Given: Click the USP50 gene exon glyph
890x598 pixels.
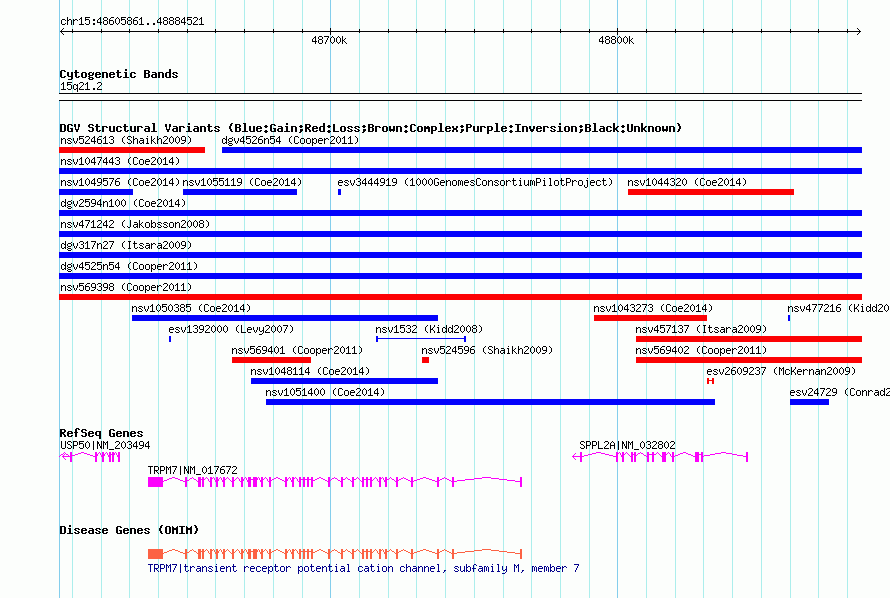Looking at the screenshot, I should click(x=90, y=457).
